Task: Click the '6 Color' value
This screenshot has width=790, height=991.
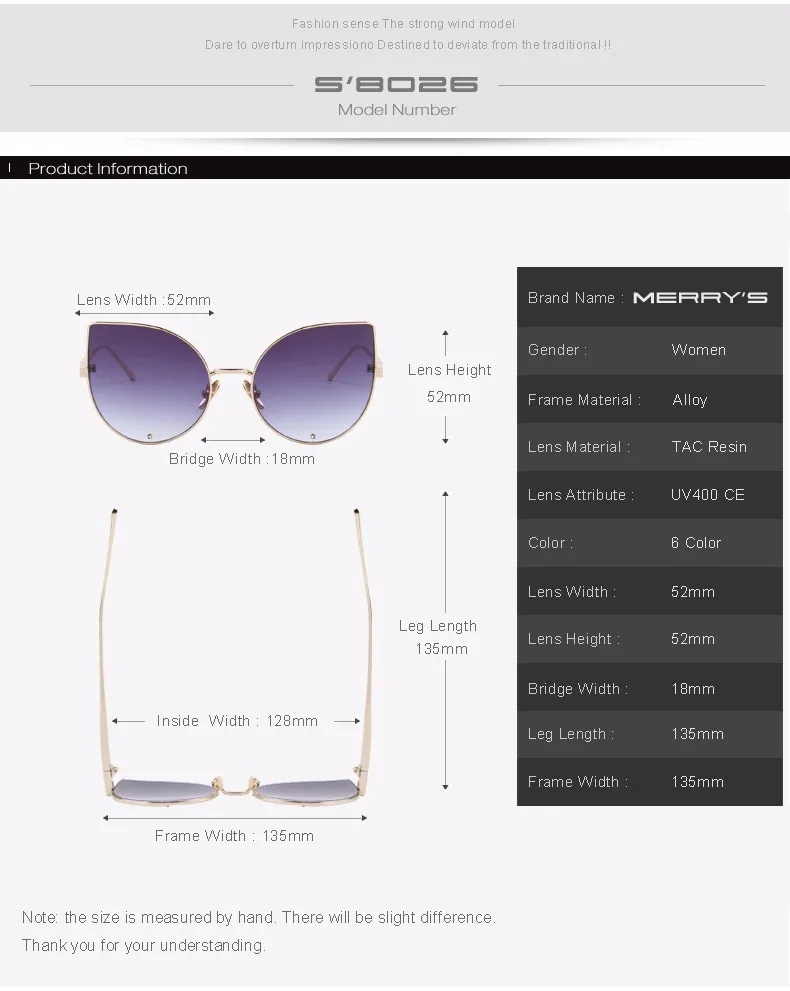Action: click(696, 543)
